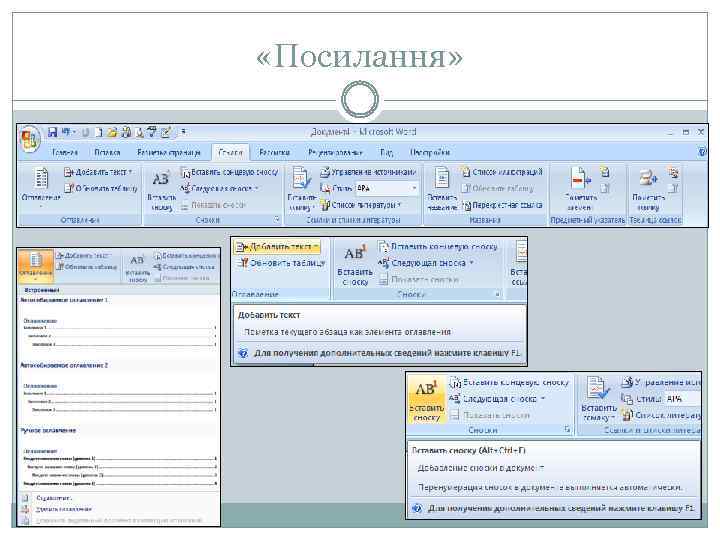Click the text "Вставить сноску (Alt+Ctrl+F)" in the tooltip

[469, 450]
